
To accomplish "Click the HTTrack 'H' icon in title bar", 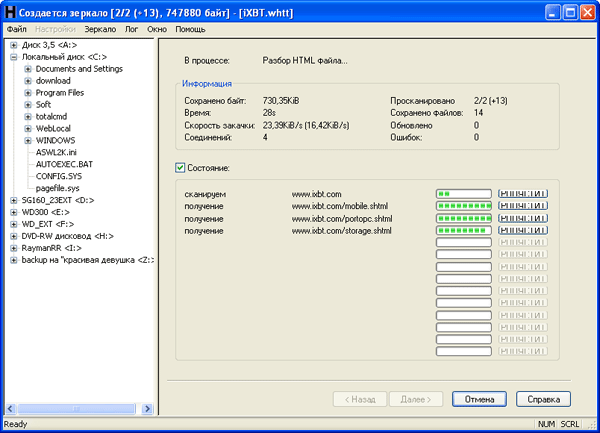I will pyautogui.click(x=10, y=12).
